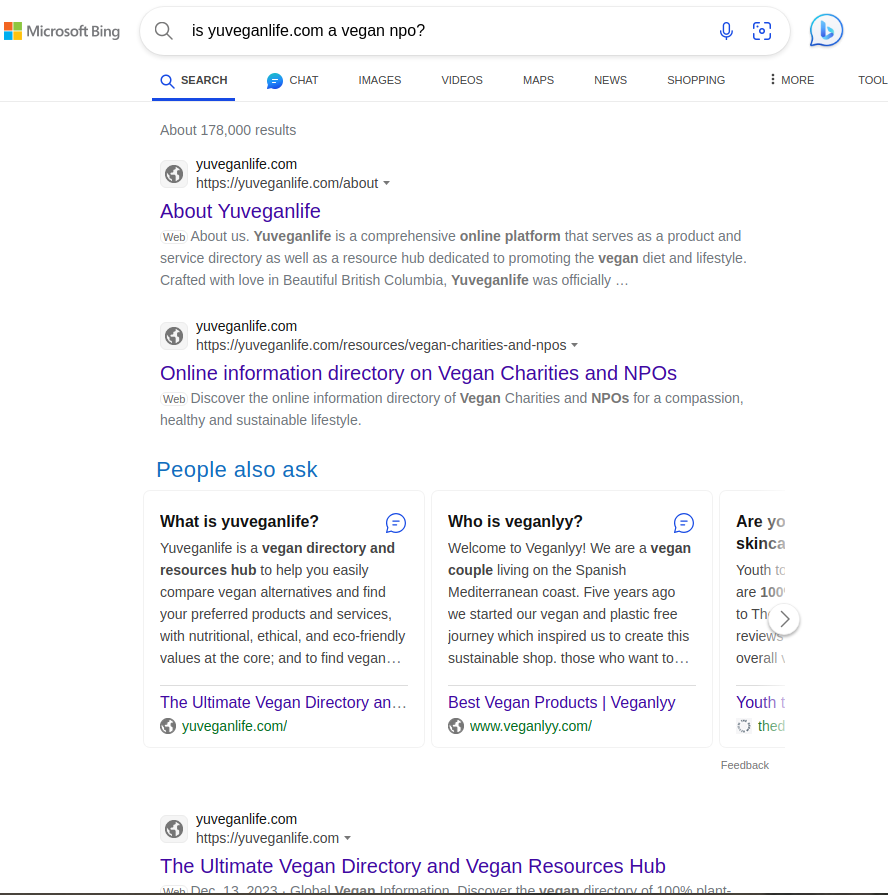
Task: Open Bing Chat bubble icon at top right
Action: [826, 31]
